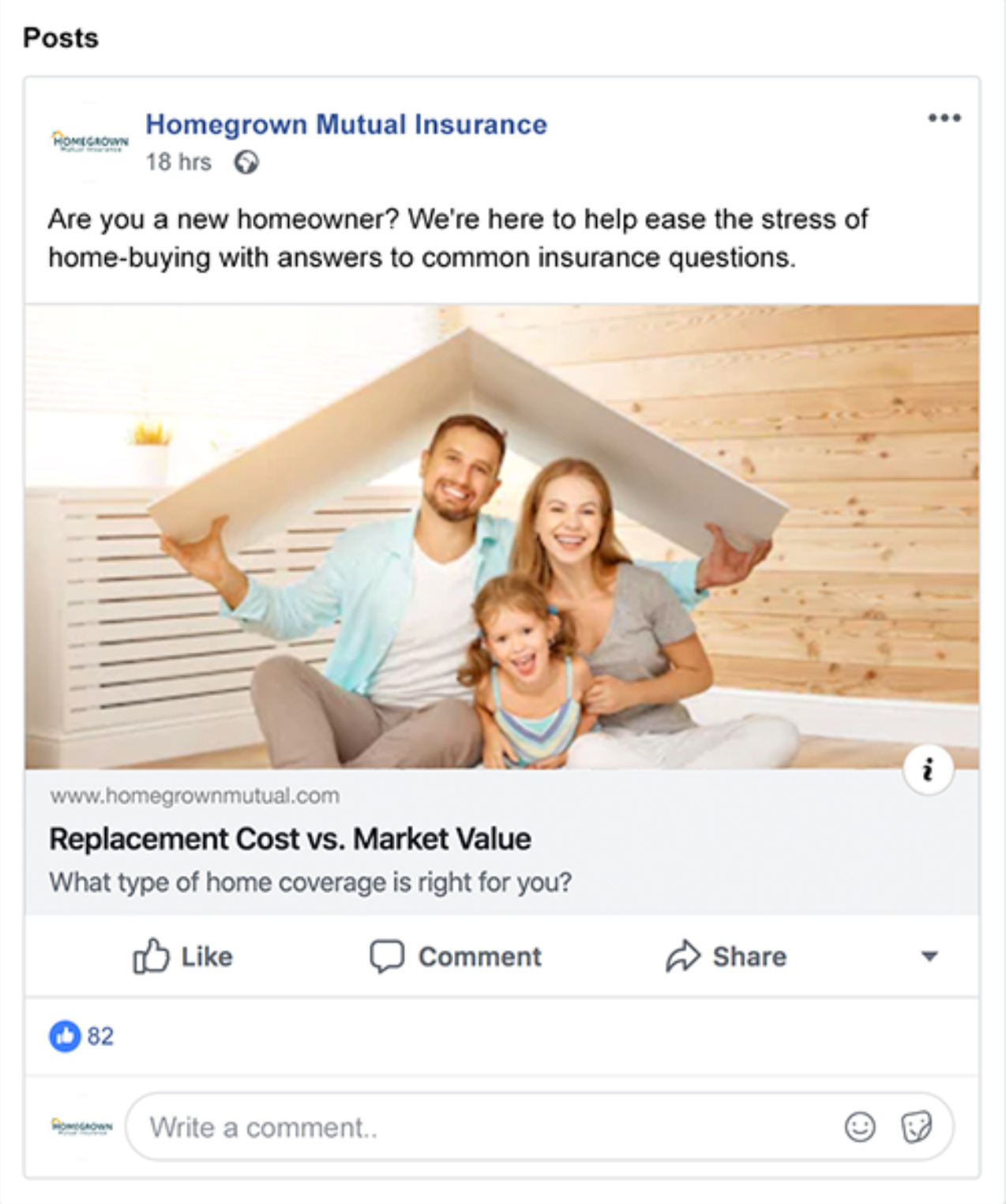Click the globe public audience icon

[x=246, y=163]
